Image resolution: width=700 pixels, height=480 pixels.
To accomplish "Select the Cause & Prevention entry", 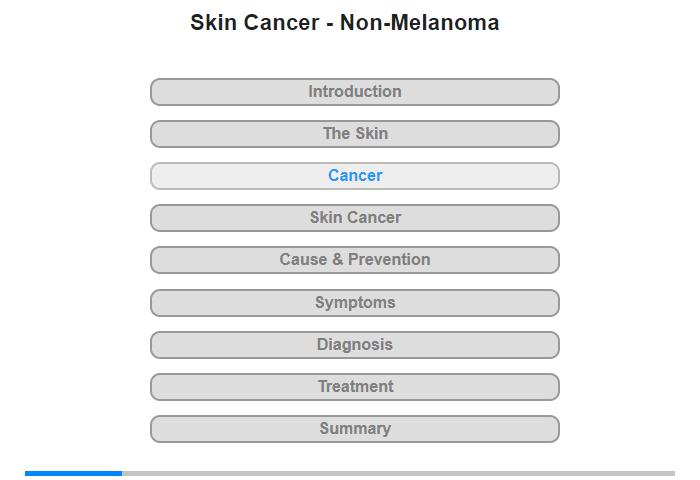I will point(355,260).
